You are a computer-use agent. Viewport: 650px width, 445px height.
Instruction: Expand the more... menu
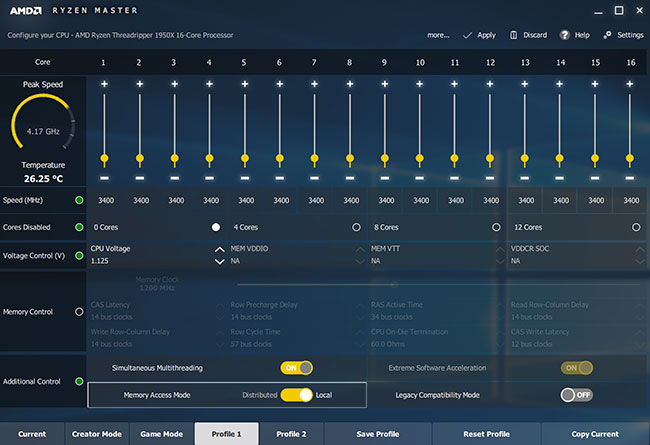point(438,35)
